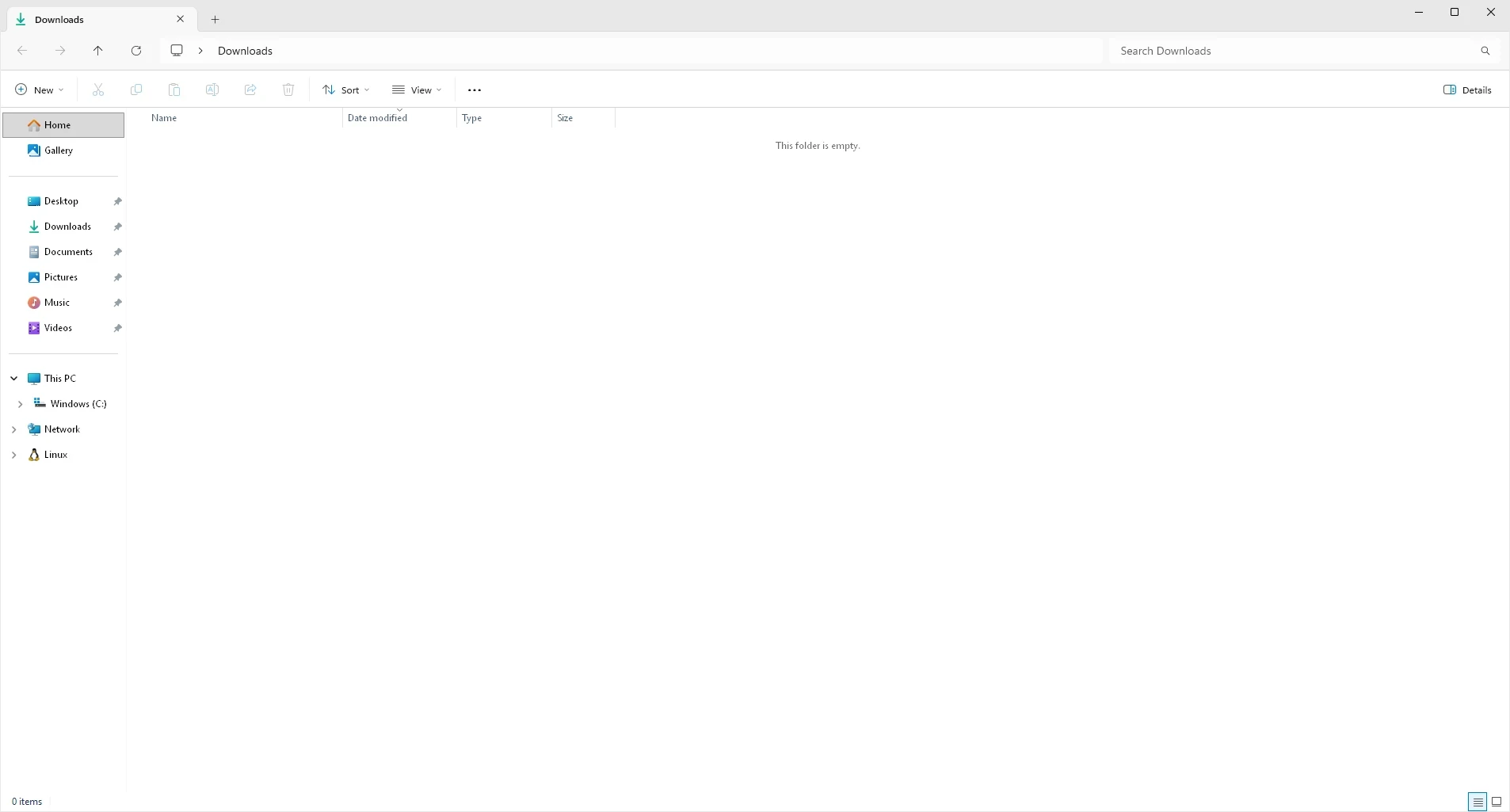Unpin Documents using its pin icon

(x=118, y=252)
